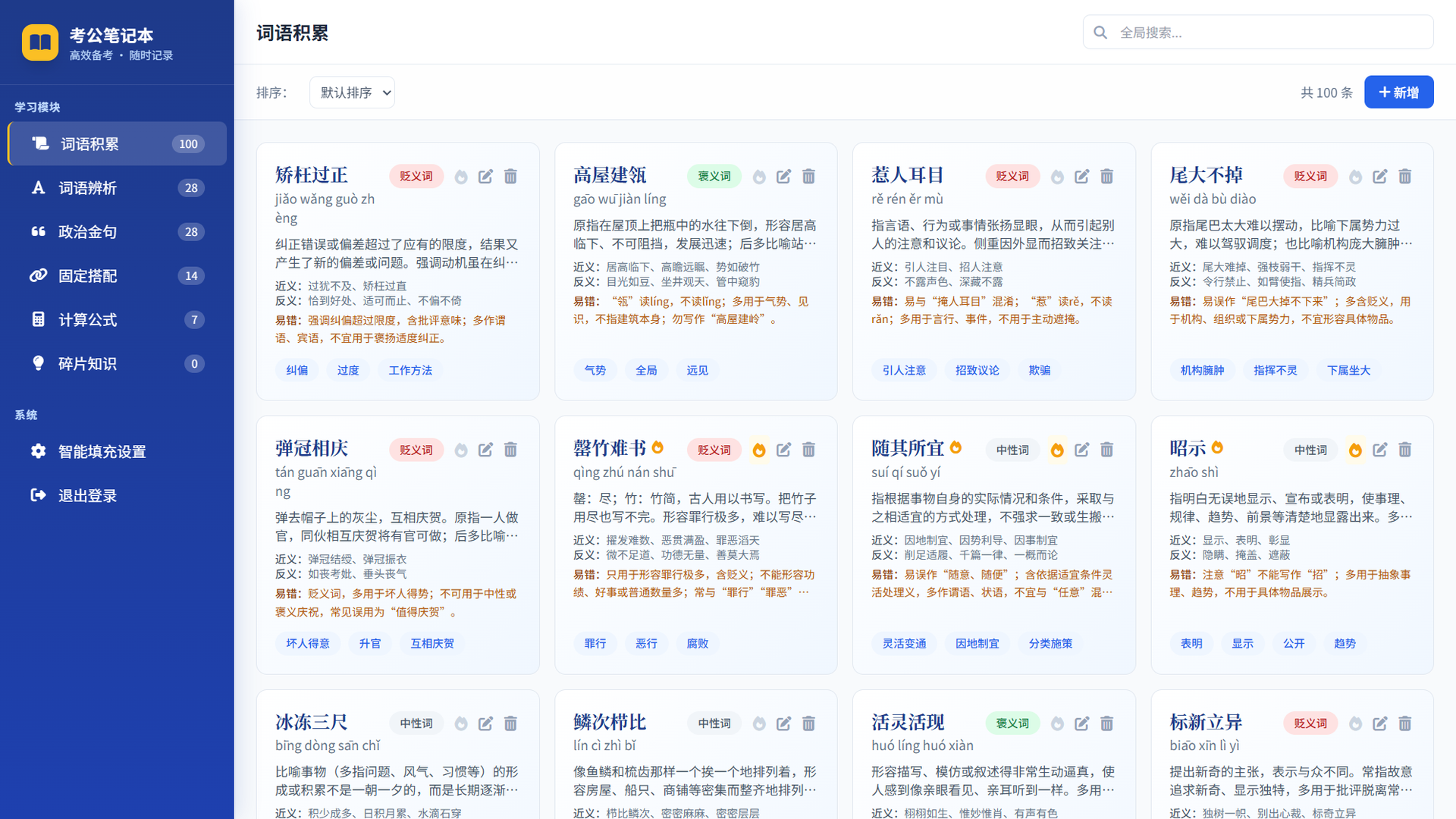Select the 词语积累 sidebar item
The image size is (1456, 819).
(117, 144)
